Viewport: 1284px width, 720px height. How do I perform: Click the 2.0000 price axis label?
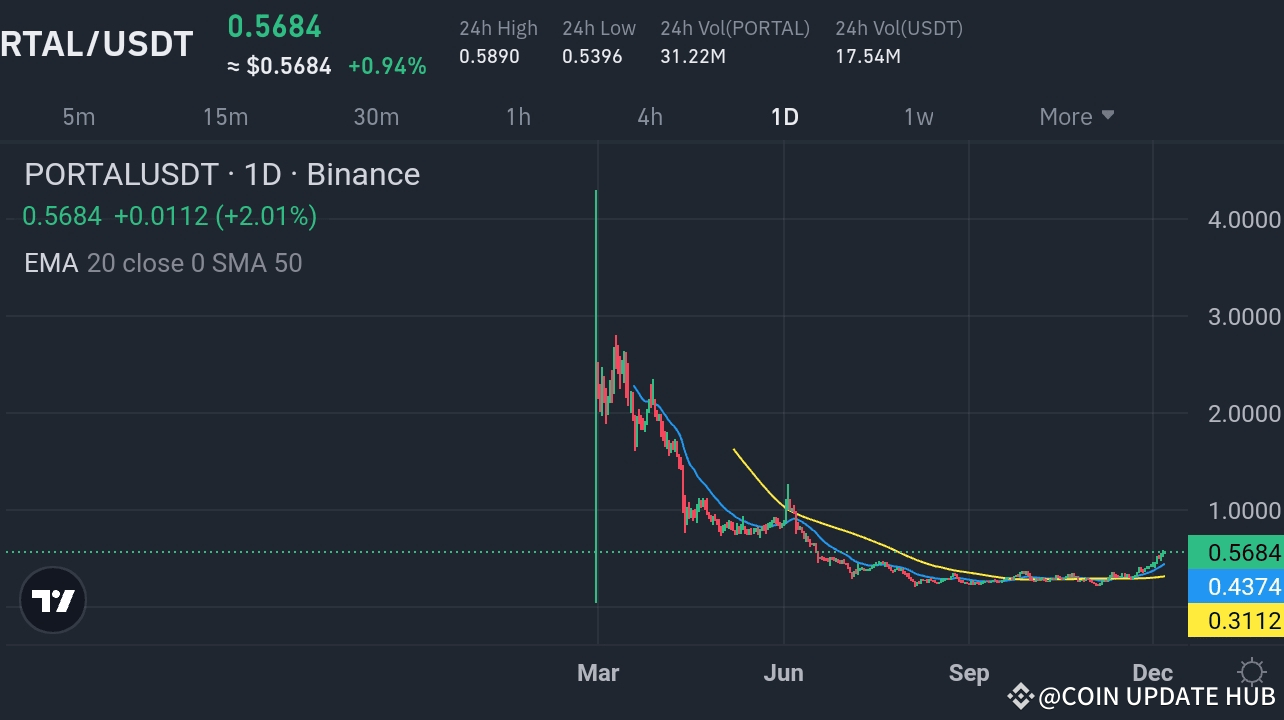point(1244,413)
